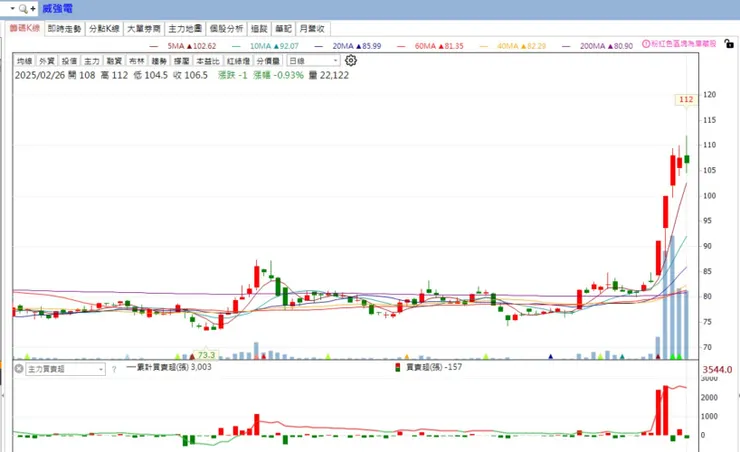Switch to the 籌碼K線 tab
This screenshot has width=740, height=452.
point(25,28)
